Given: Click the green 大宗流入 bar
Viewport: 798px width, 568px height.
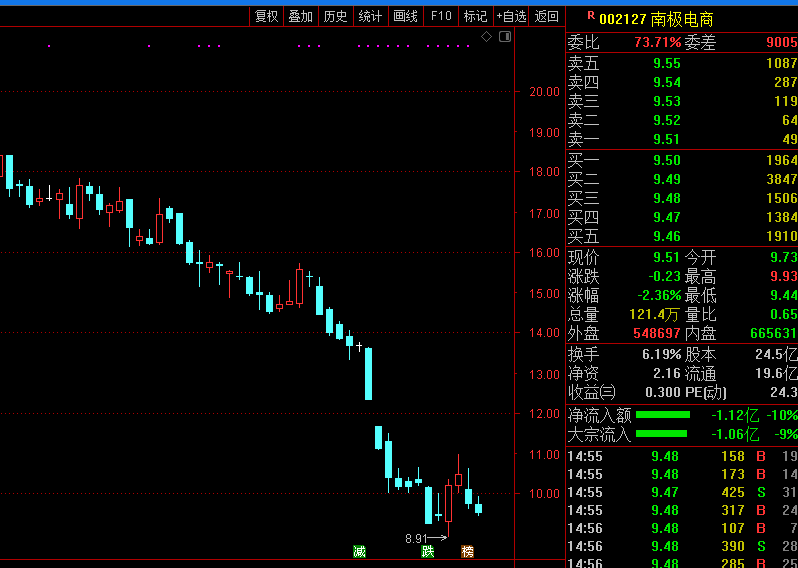Looking at the screenshot, I should (662, 434).
